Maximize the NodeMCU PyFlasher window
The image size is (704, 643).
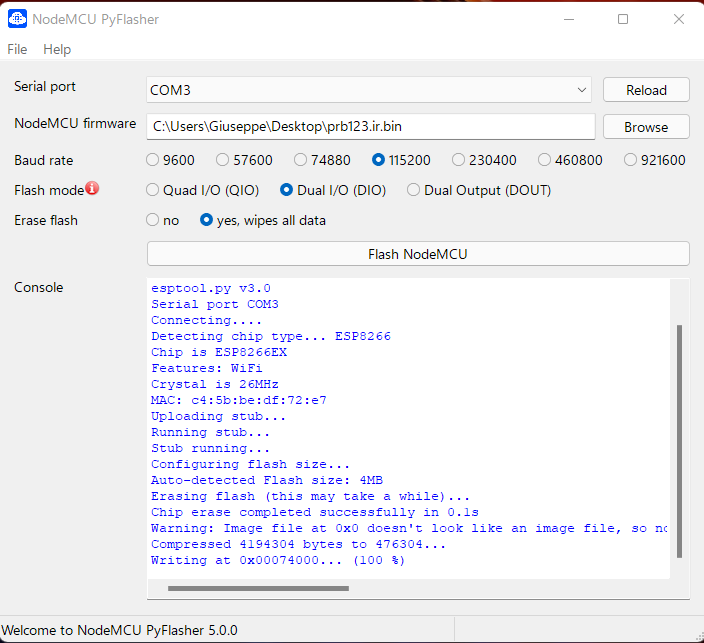point(623,19)
